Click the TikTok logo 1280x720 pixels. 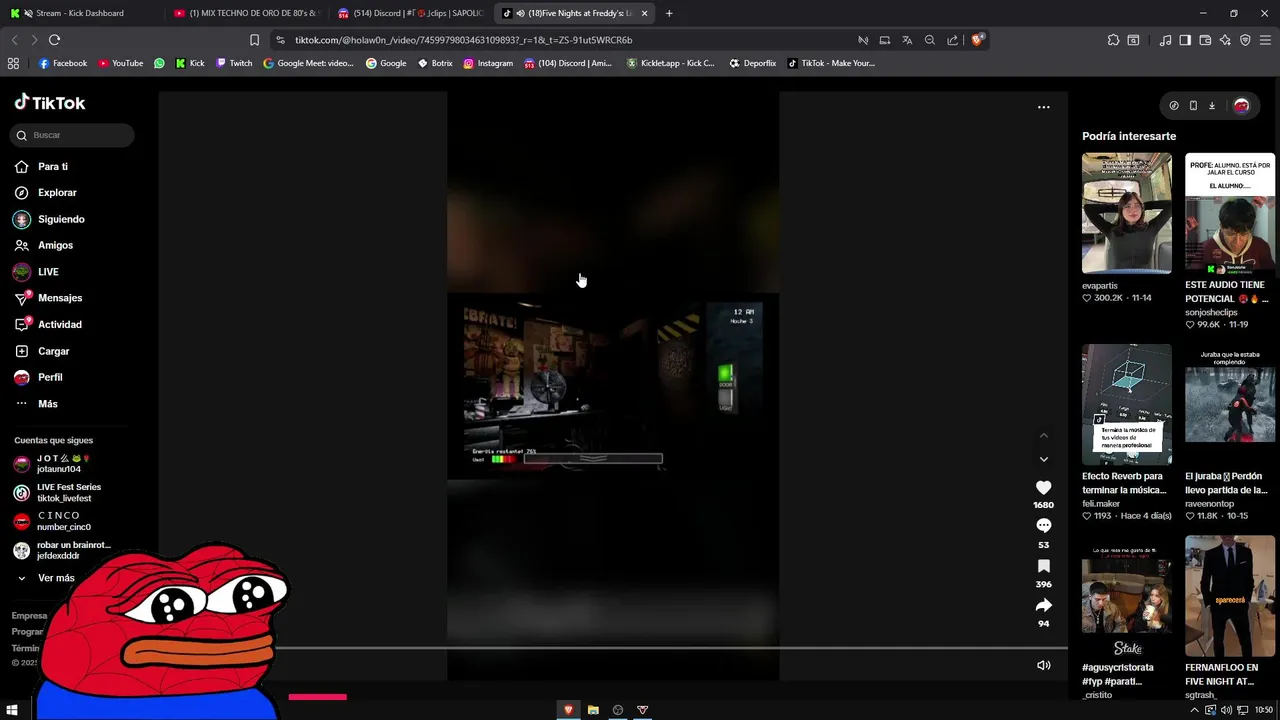[x=50, y=102]
